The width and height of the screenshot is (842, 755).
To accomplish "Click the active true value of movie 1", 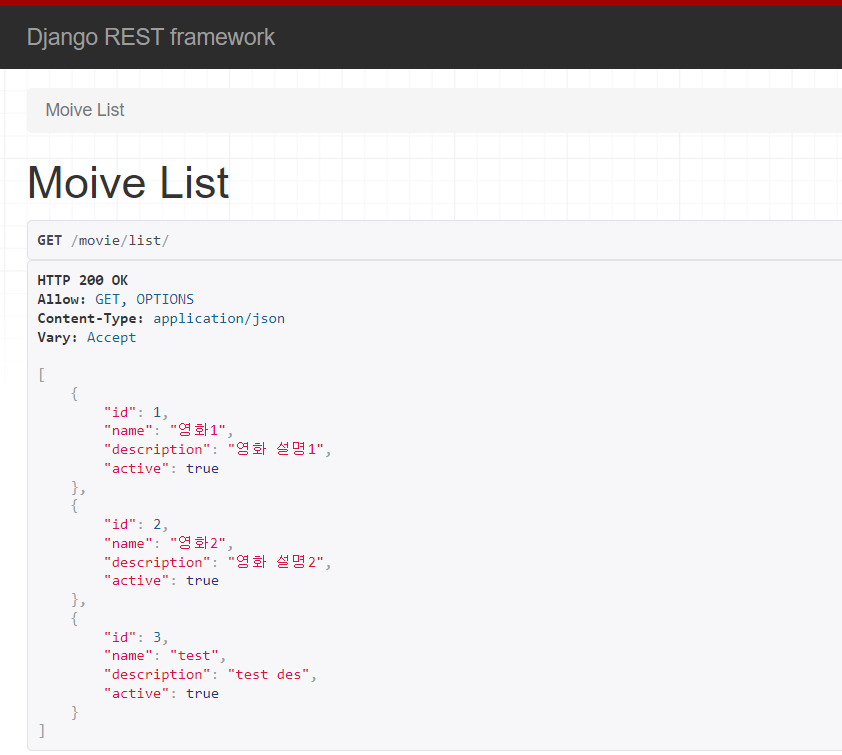I will pyautogui.click(x=202, y=468).
